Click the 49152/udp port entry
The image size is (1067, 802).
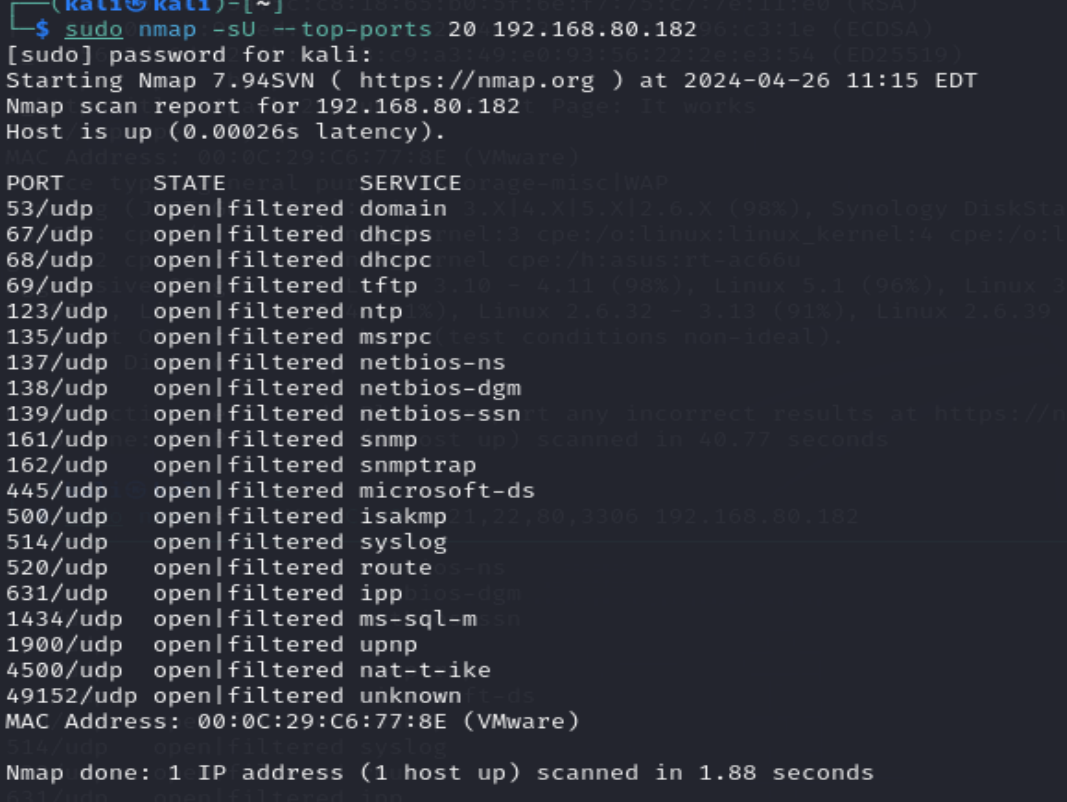click(x=63, y=696)
